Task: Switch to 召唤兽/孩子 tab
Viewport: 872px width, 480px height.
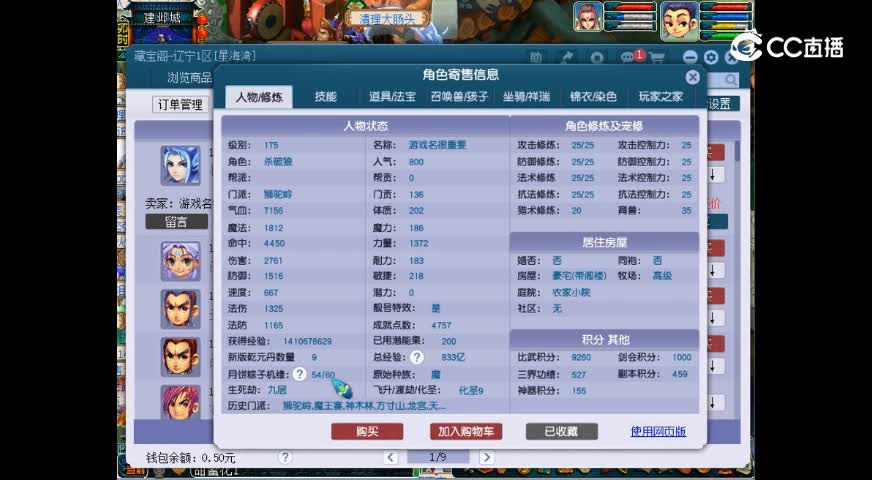Action: point(459,97)
